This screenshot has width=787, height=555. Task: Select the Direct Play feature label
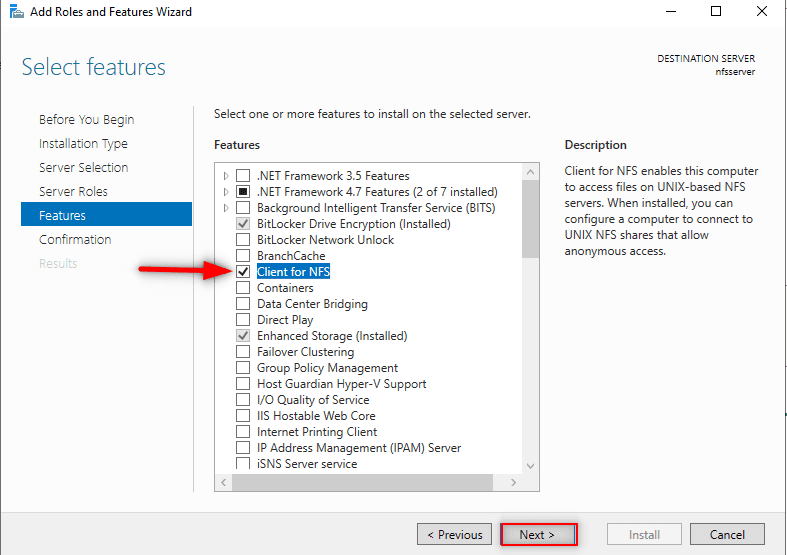(285, 320)
